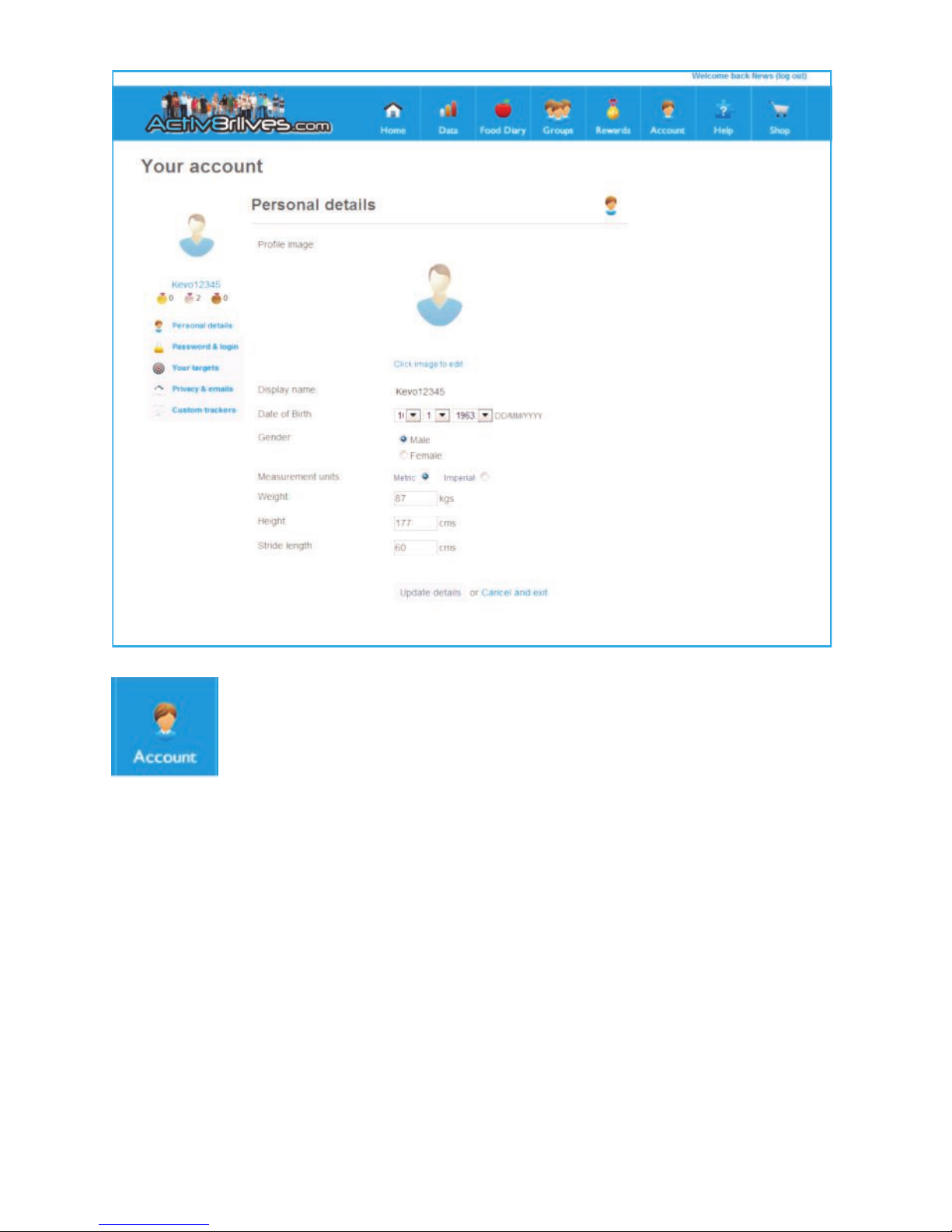
Task: Open Account in the top navigation bar
Action: coord(668,117)
